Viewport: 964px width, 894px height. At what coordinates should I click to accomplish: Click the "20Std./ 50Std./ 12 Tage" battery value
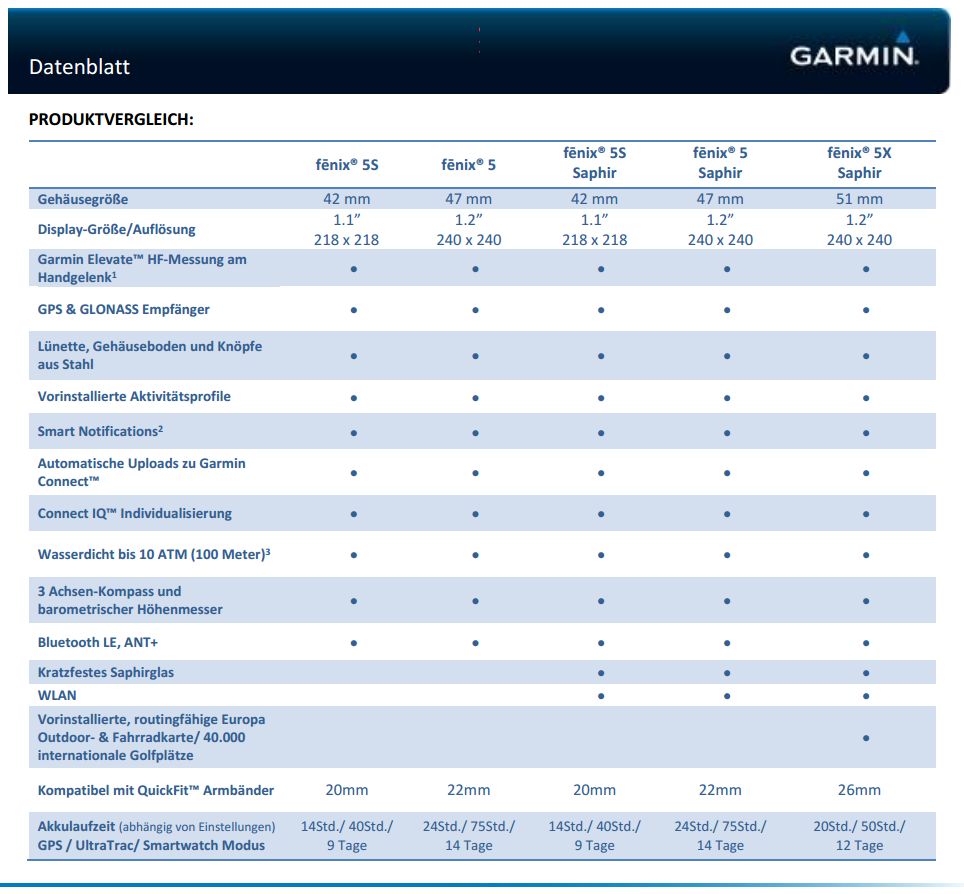click(859, 836)
